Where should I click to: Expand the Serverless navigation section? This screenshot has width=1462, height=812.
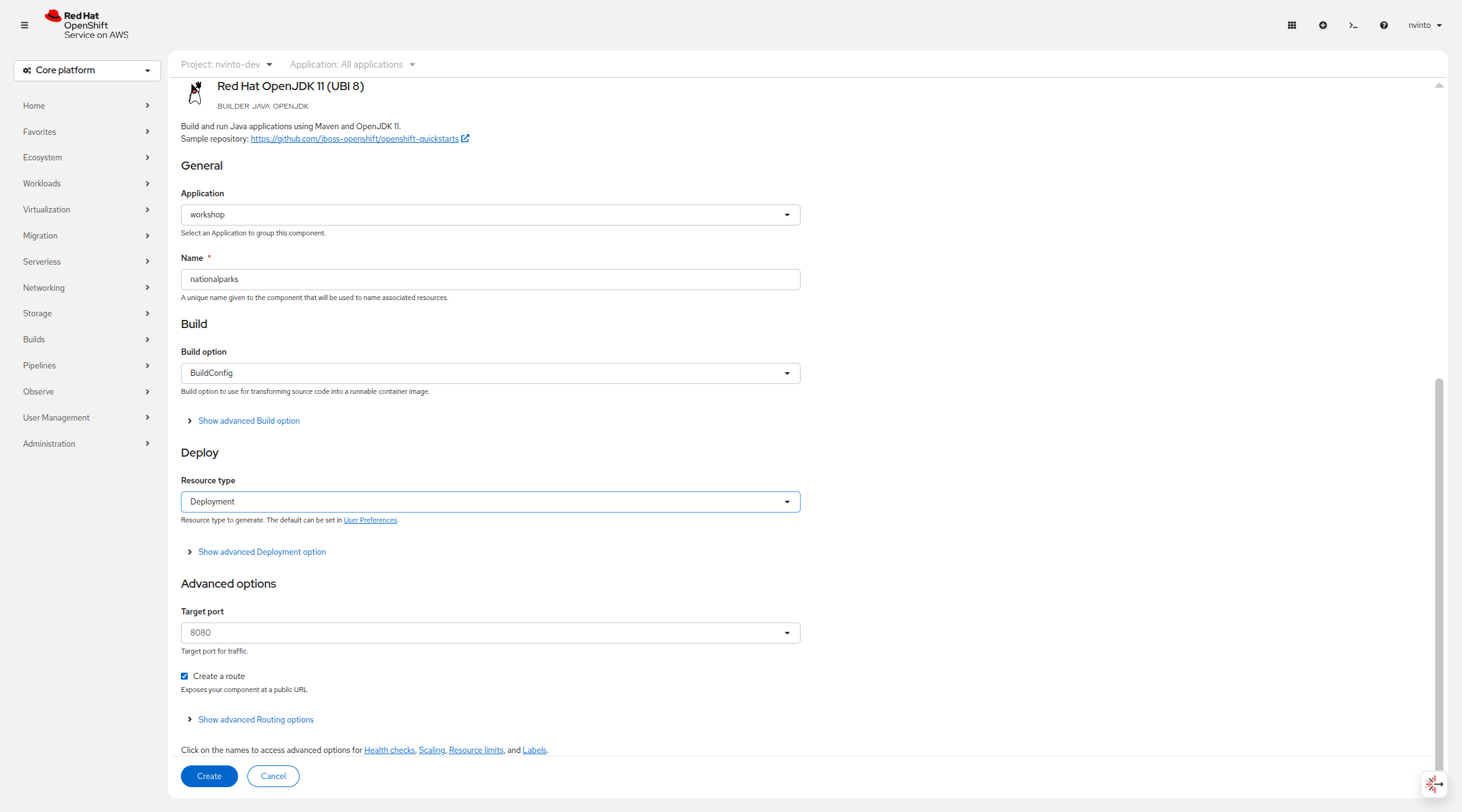click(x=86, y=262)
